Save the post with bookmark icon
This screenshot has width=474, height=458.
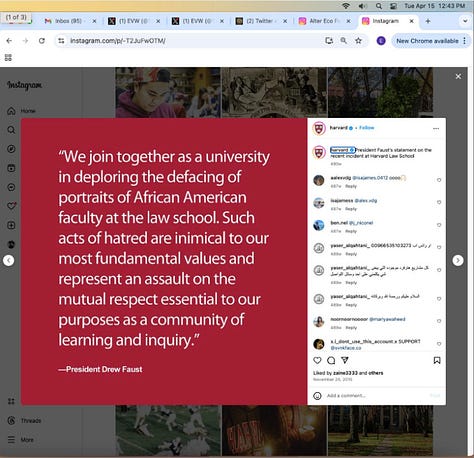point(437,360)
